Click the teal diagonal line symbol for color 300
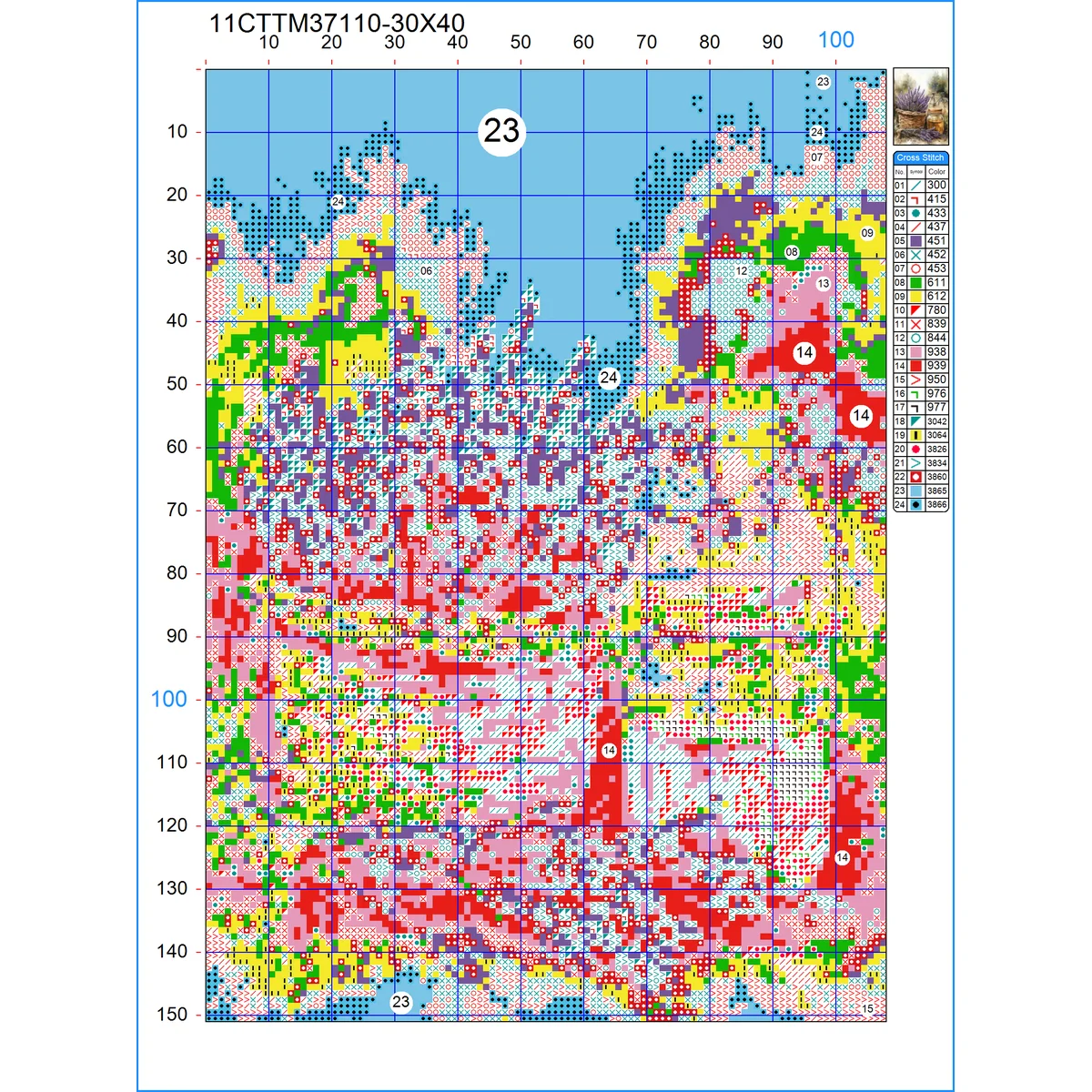The width and height of the screenshot is (1092, 1092). [x=915, y=186]
